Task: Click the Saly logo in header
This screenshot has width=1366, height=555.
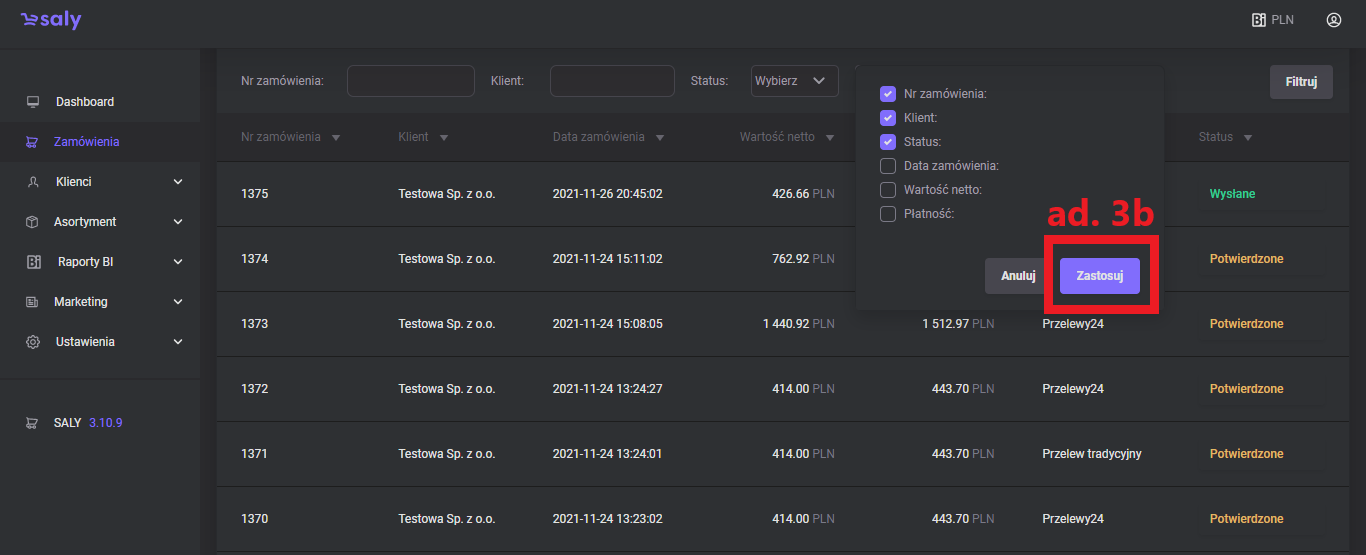Action: point(51,20)
